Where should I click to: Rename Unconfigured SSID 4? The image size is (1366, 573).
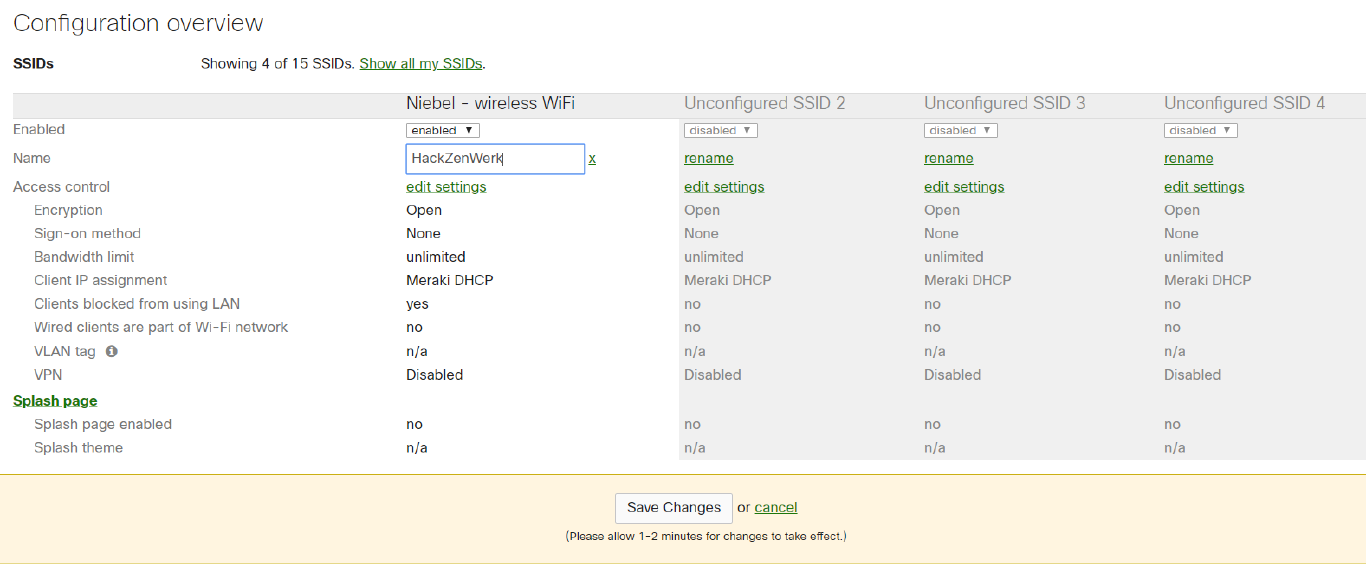(x=1188, y=158)
